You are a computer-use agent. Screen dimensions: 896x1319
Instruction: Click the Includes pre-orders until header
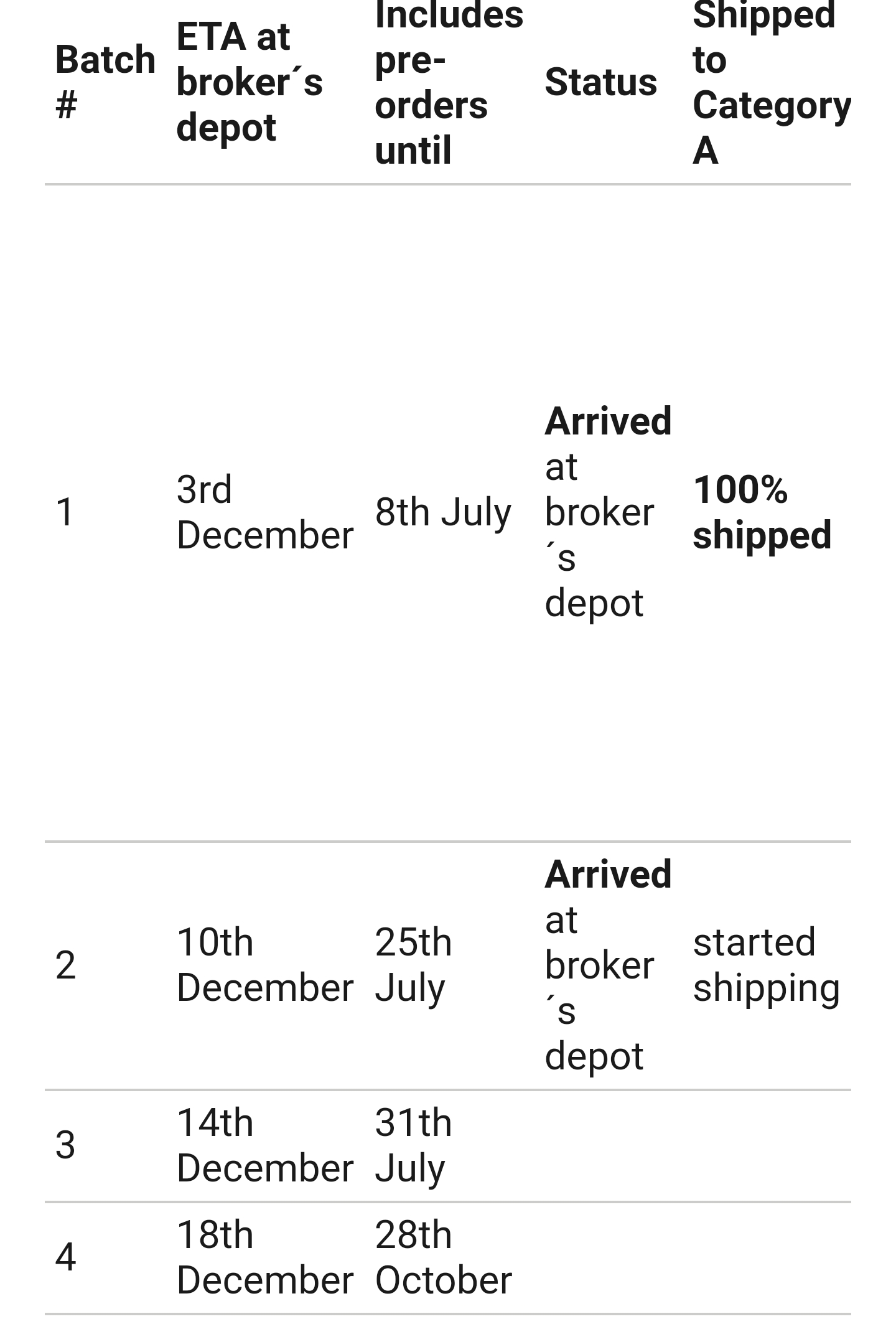click(449, 82)
